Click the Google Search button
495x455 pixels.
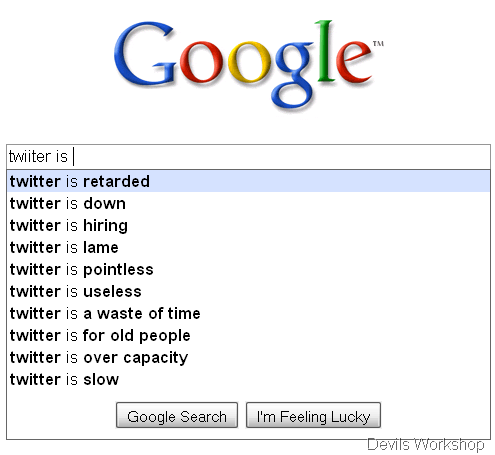[x=177, y=415]
